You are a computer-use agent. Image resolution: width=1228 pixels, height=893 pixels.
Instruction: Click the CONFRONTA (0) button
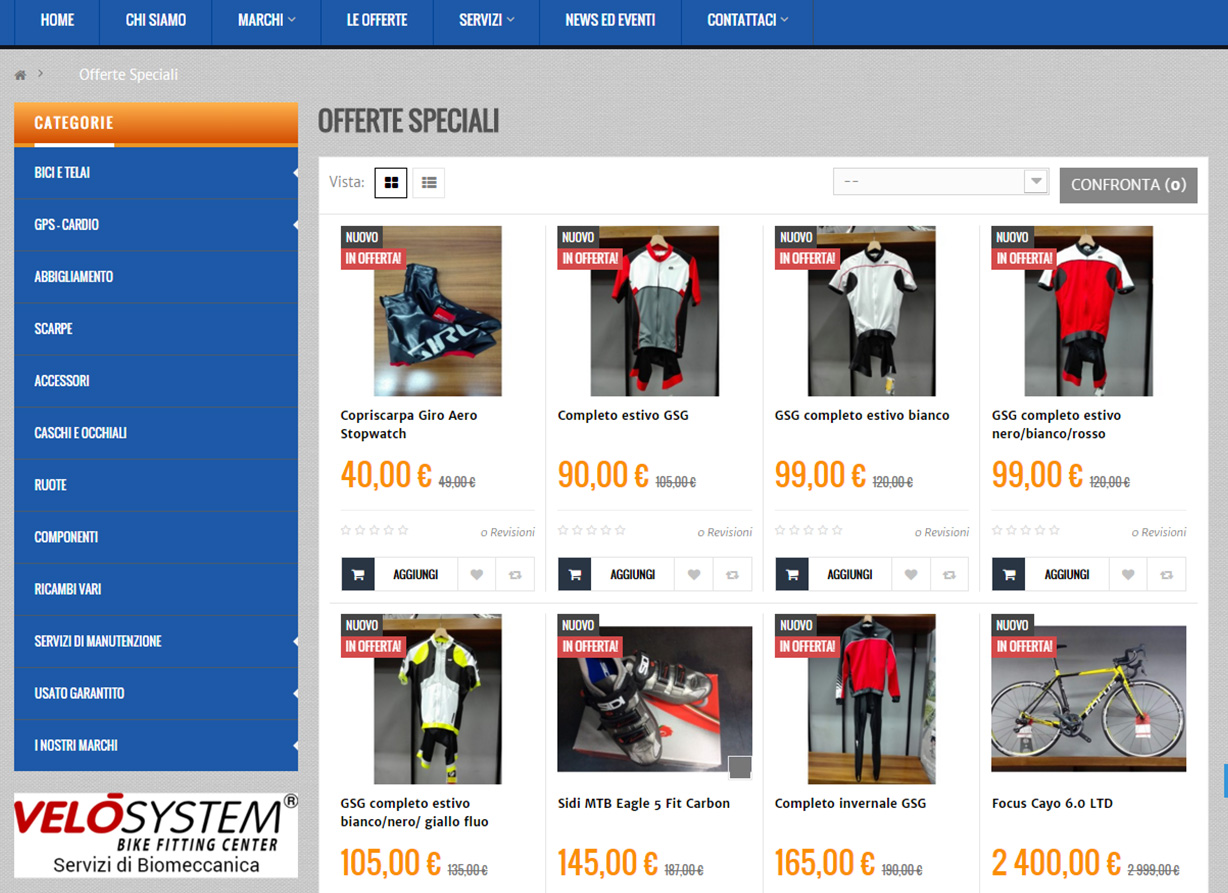point(1128,185)
